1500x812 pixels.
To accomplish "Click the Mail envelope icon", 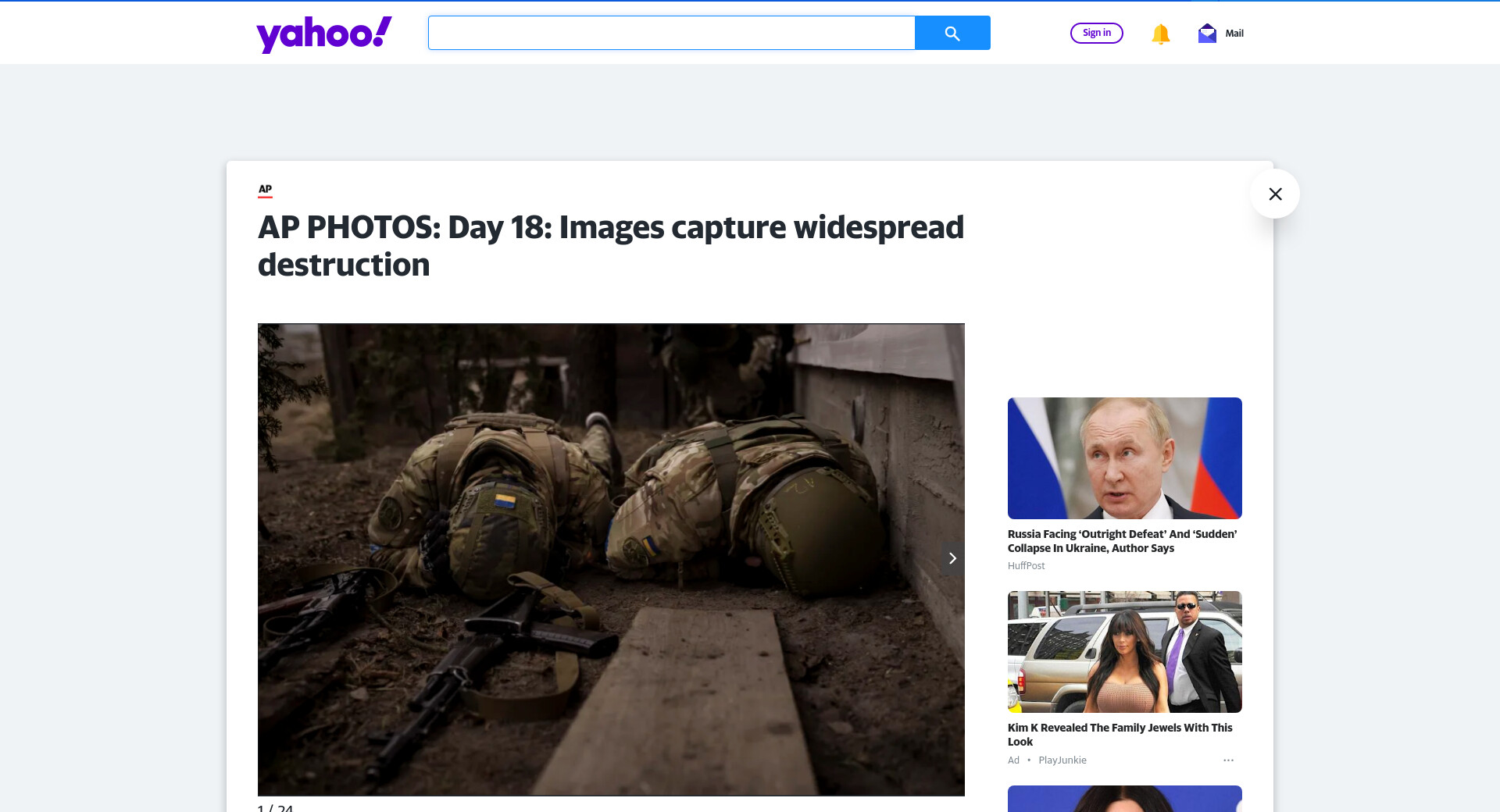I will (1207, 34).
